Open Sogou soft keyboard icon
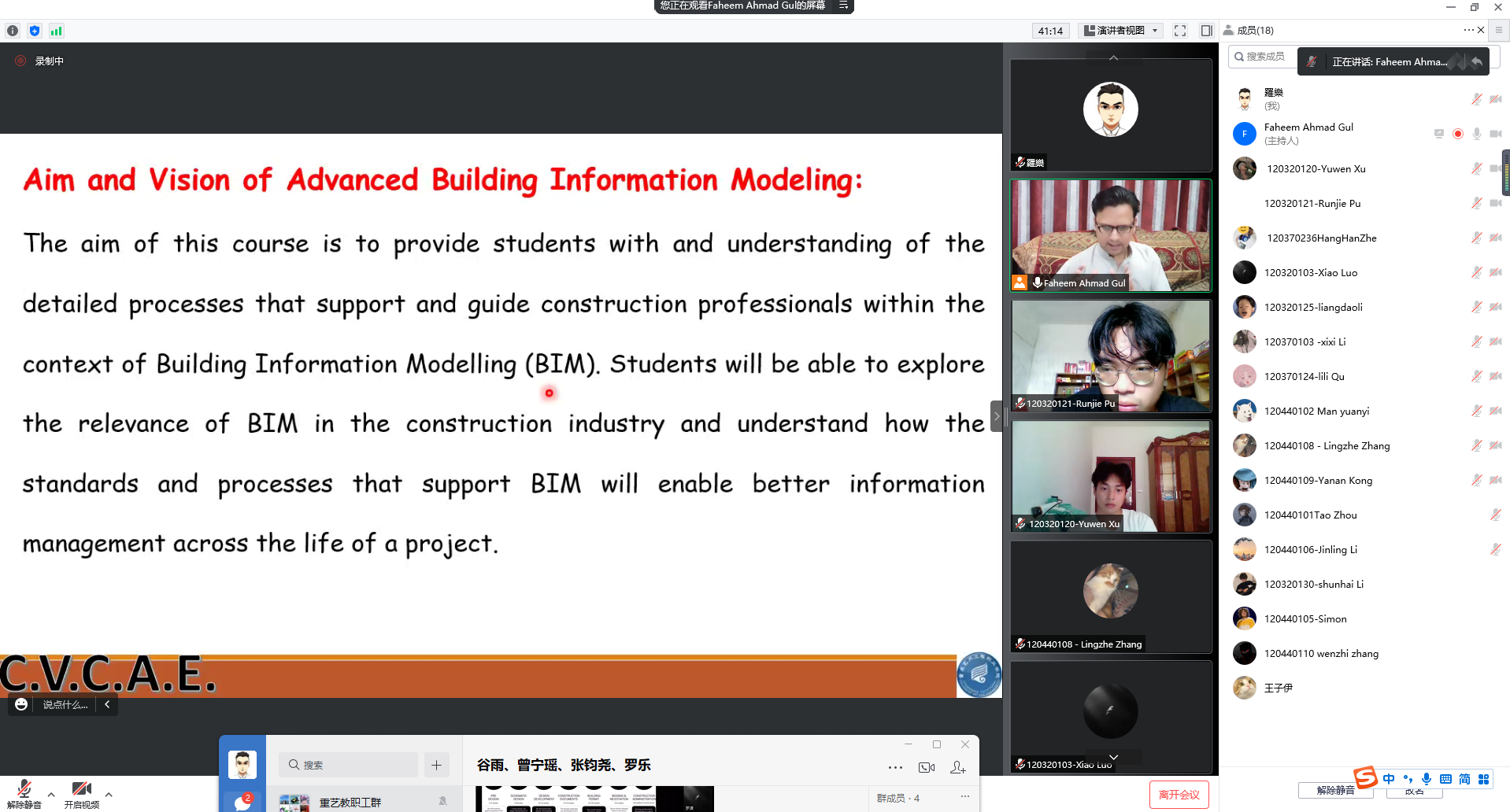1510x812 pixels. pyautogui.click(x=1445, y=779)
